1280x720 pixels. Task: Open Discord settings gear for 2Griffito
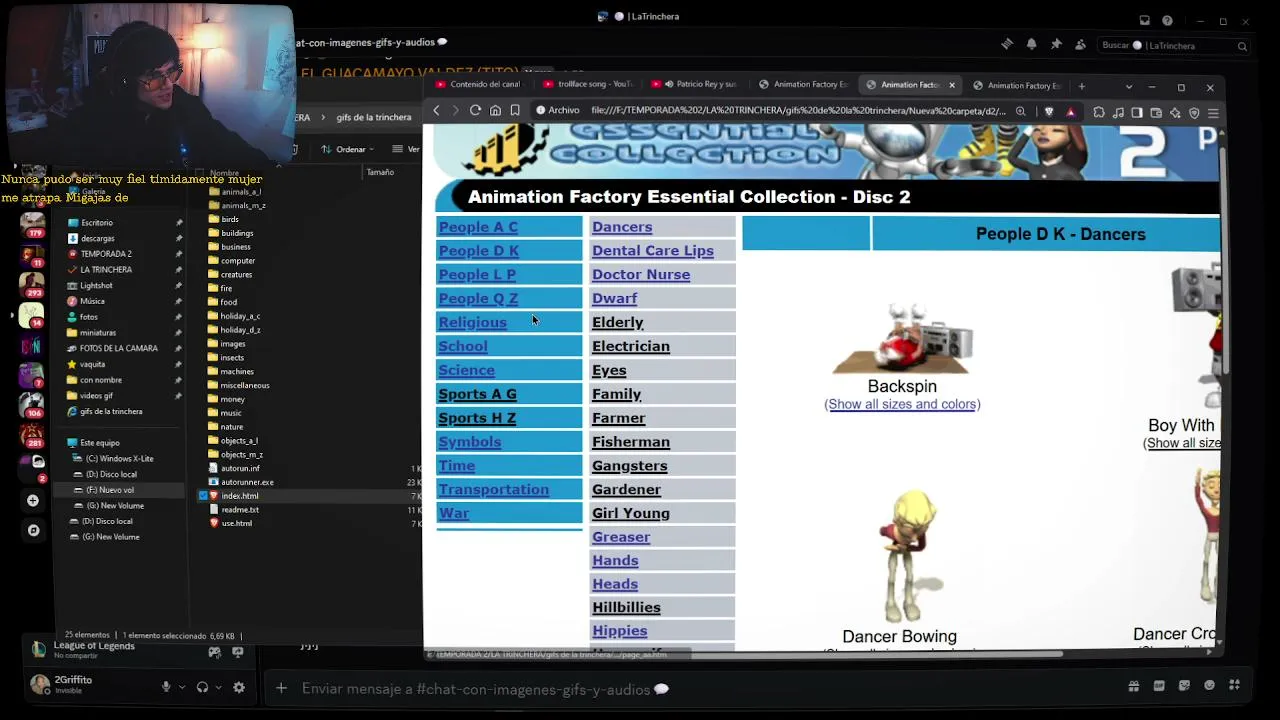point(239,687)
